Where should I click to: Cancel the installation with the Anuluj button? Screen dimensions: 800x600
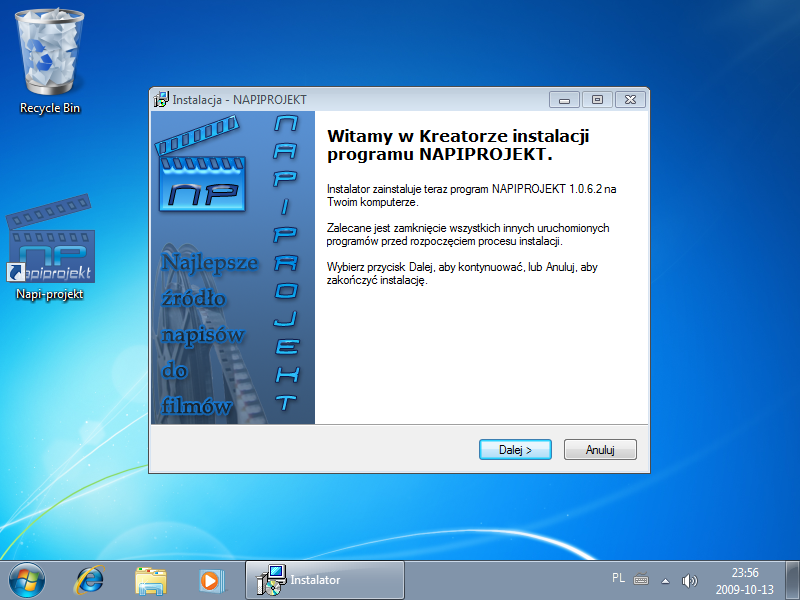click(x=600, y=449)
